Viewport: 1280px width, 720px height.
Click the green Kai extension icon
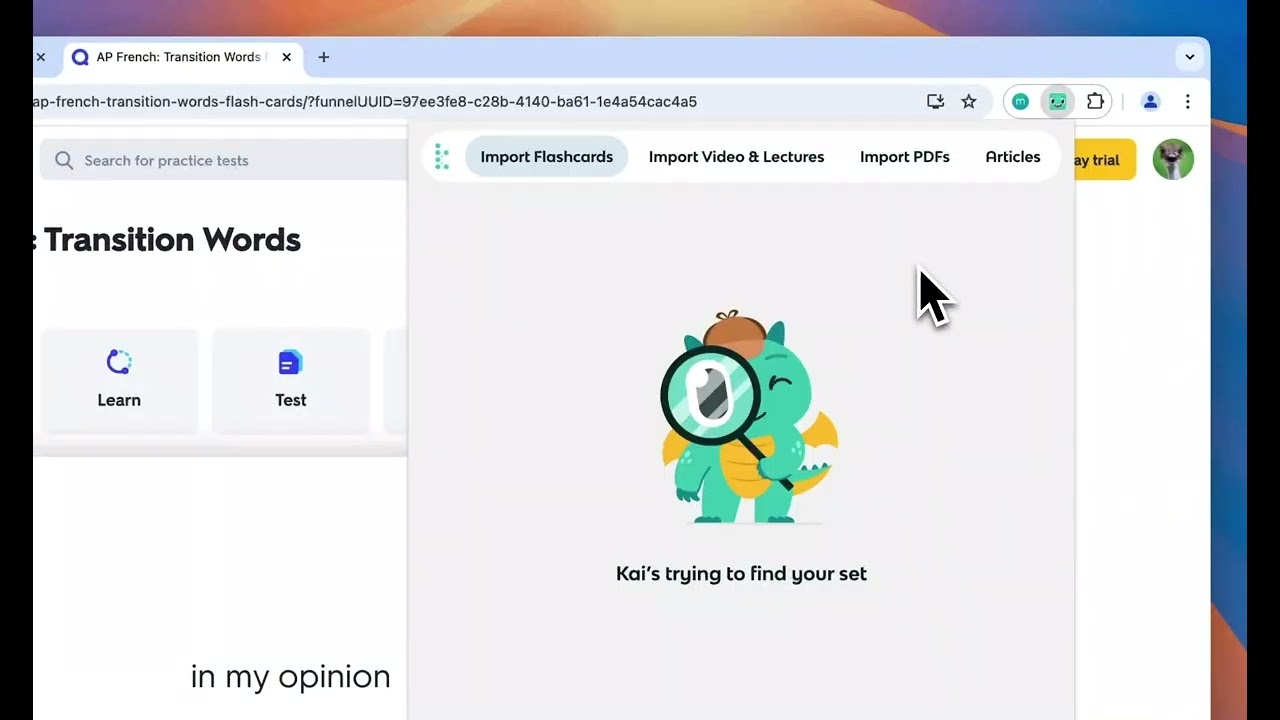[x=1057, y=101]
